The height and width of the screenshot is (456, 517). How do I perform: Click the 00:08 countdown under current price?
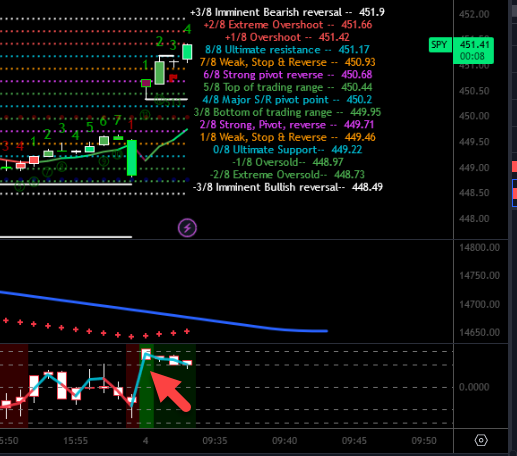click(472, 56)
